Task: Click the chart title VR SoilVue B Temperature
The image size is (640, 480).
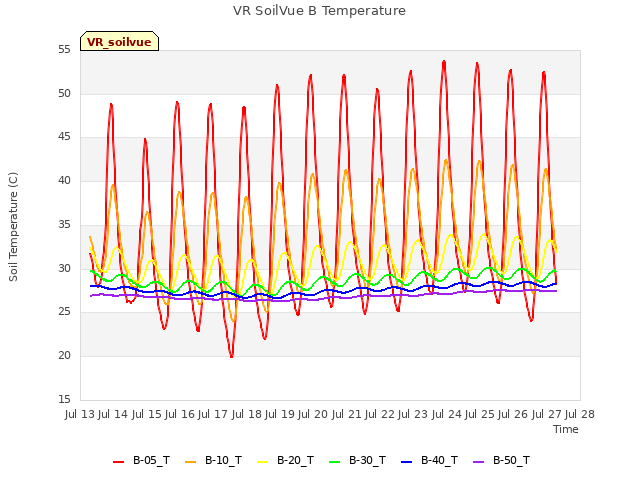Action: coord(320,11)
